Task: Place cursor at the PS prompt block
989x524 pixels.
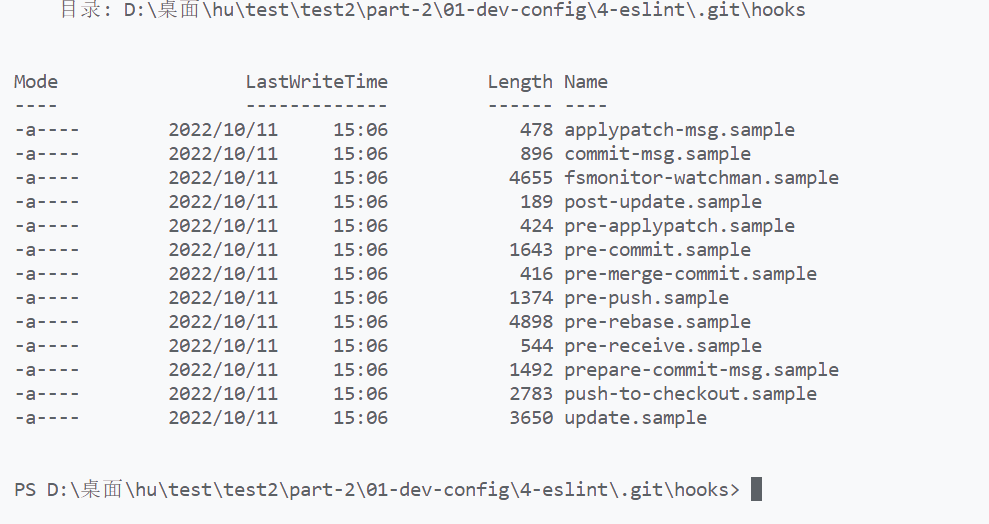Action: click(x=756, y=489)
